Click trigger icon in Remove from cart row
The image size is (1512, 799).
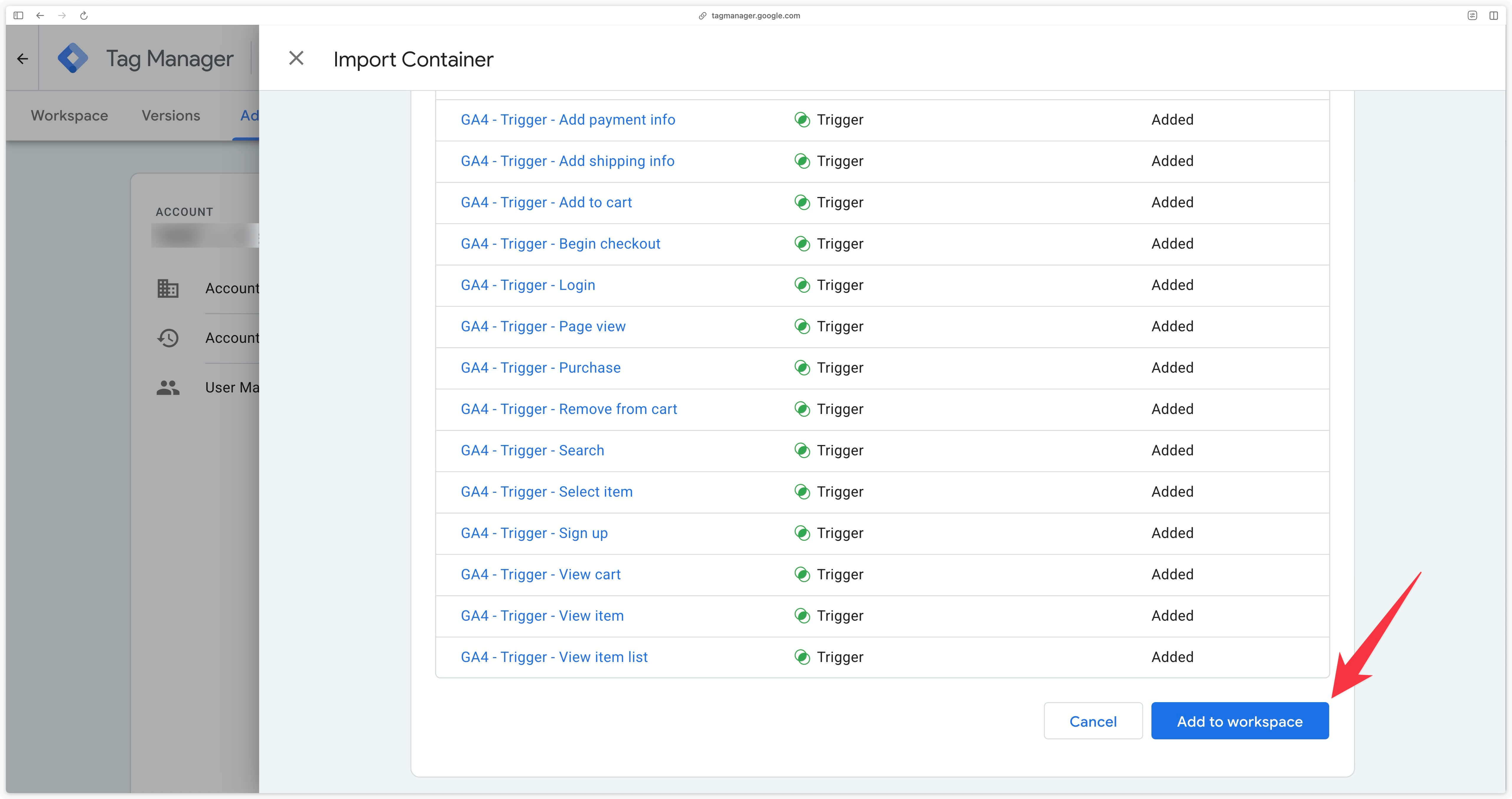(x=802, y=409)
